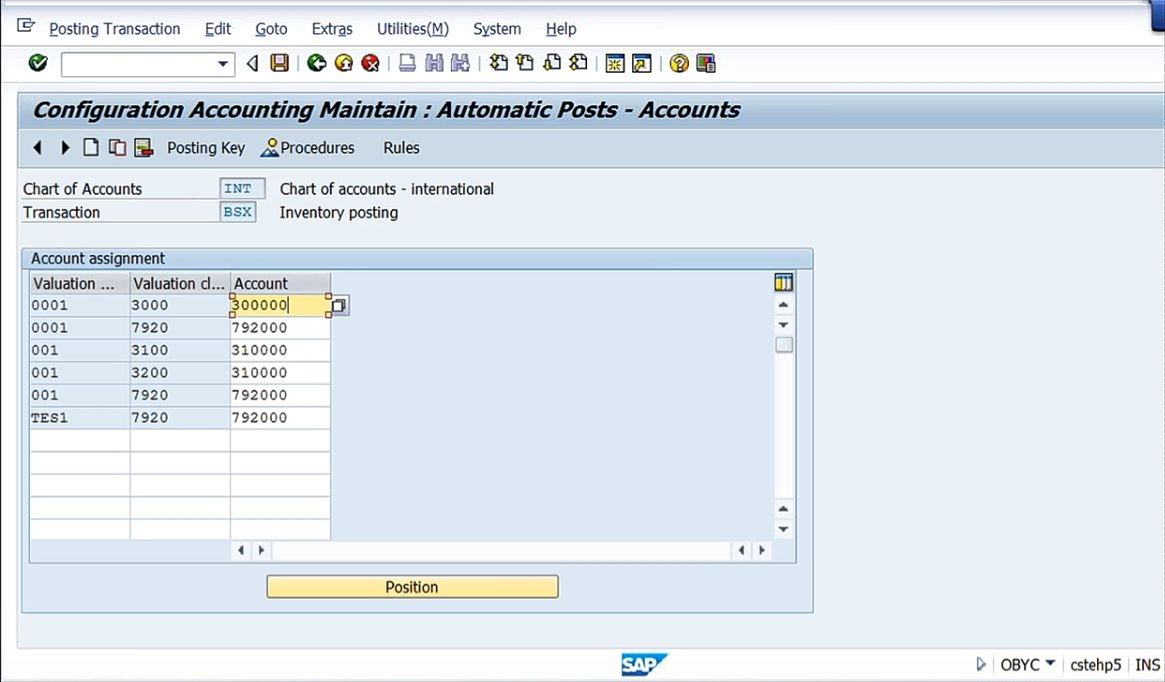Click the yellow Exit icon
Image resolution: width=1165 pixels, height=682 pixels.
click(344, 63)
